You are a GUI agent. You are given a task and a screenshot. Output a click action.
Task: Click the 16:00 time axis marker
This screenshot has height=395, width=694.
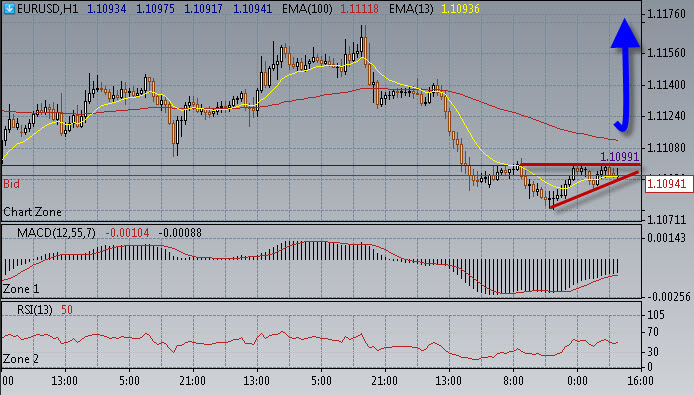[640, 381]
